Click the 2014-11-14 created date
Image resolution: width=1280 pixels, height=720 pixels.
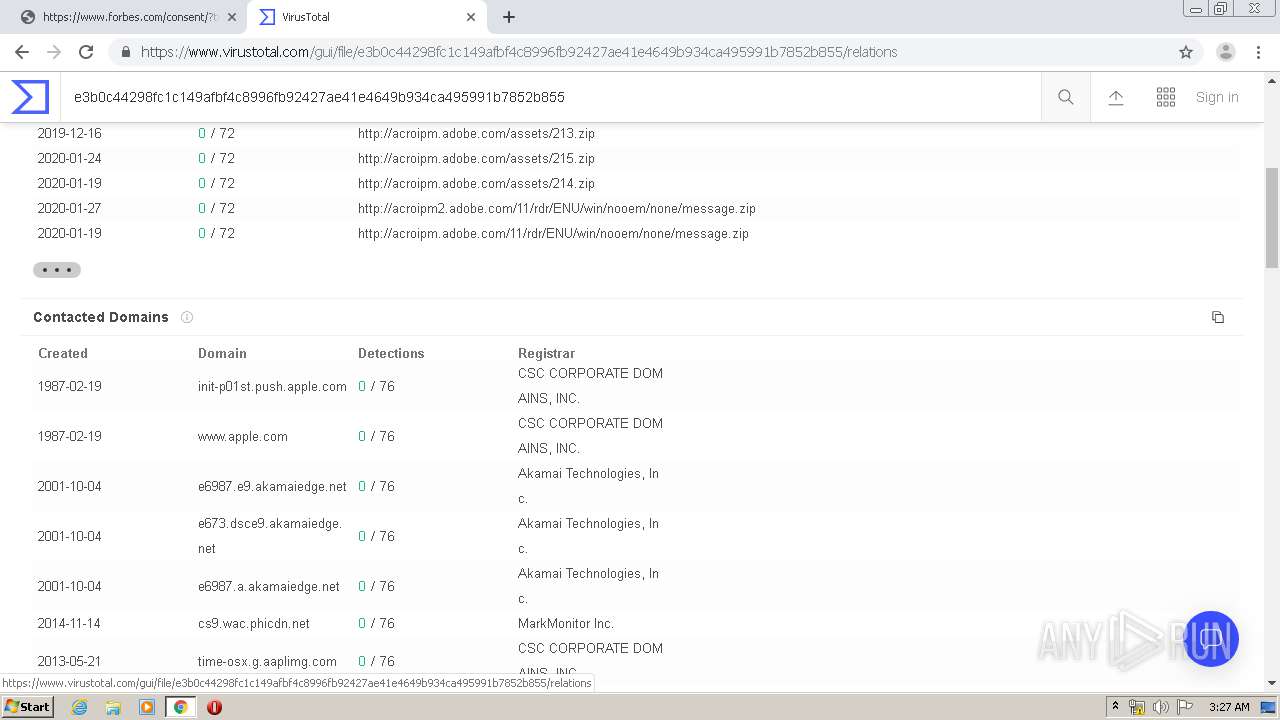69,623
